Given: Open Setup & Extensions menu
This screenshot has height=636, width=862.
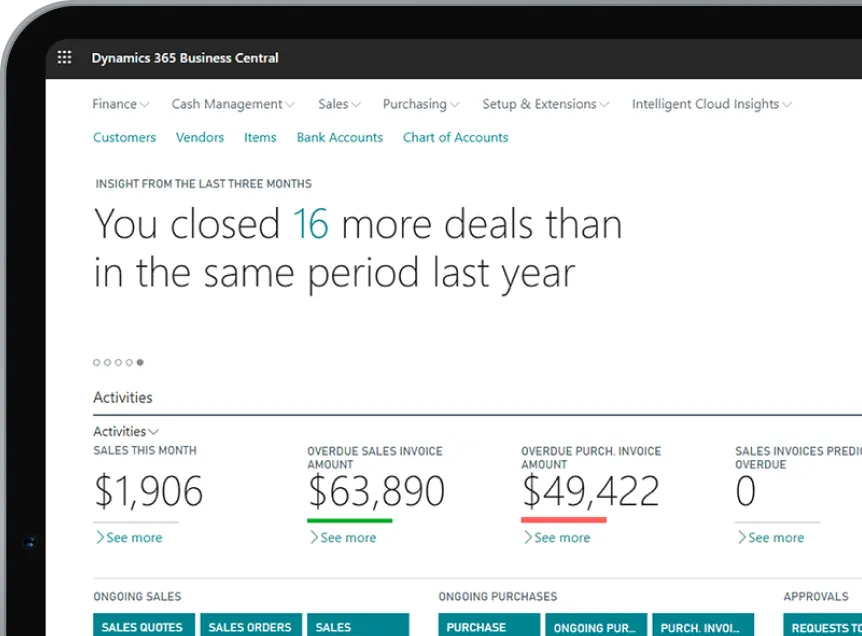Looking at the screenshot, I should pos(545,104).
